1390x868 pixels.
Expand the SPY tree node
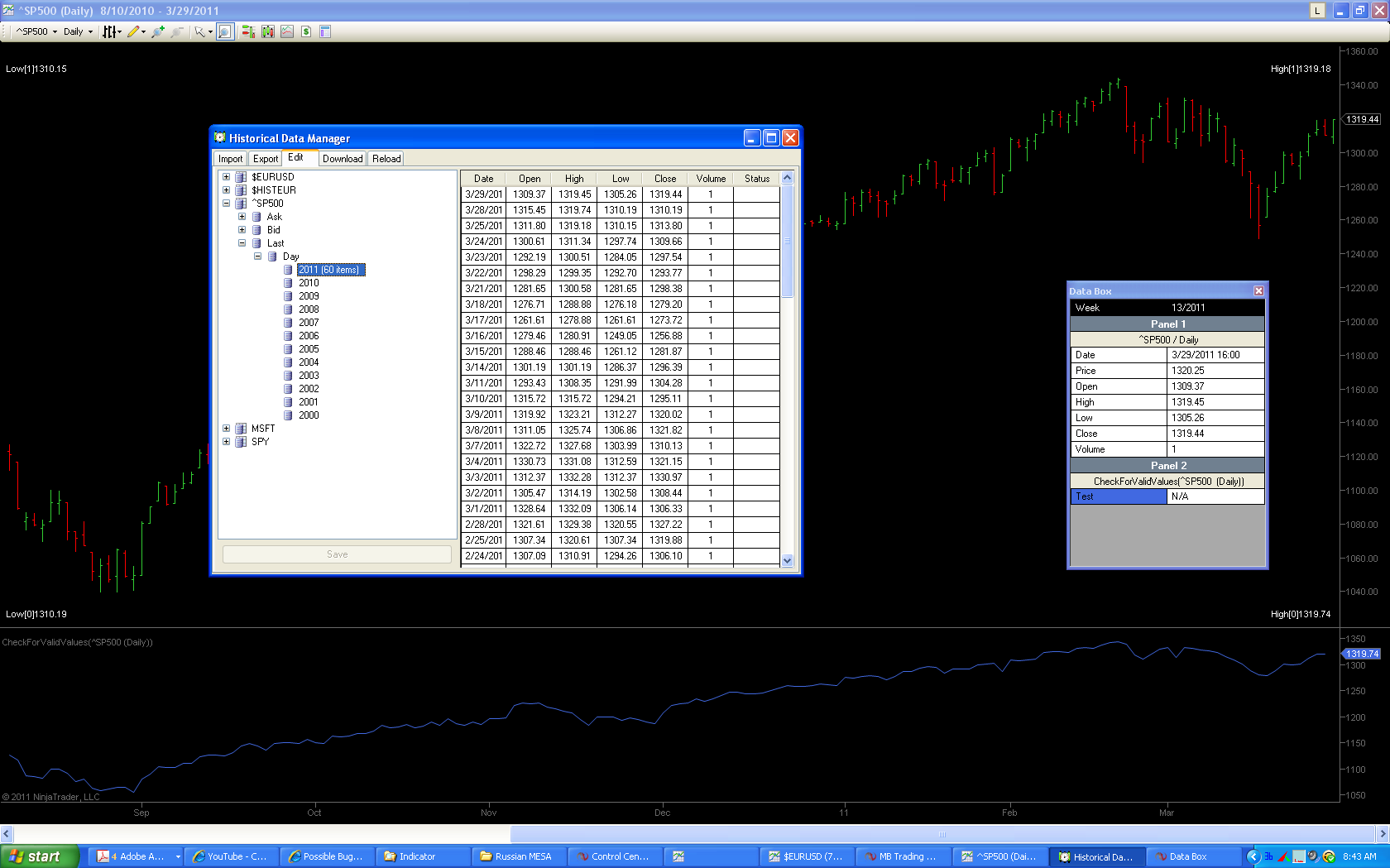(x=226, y=442)
